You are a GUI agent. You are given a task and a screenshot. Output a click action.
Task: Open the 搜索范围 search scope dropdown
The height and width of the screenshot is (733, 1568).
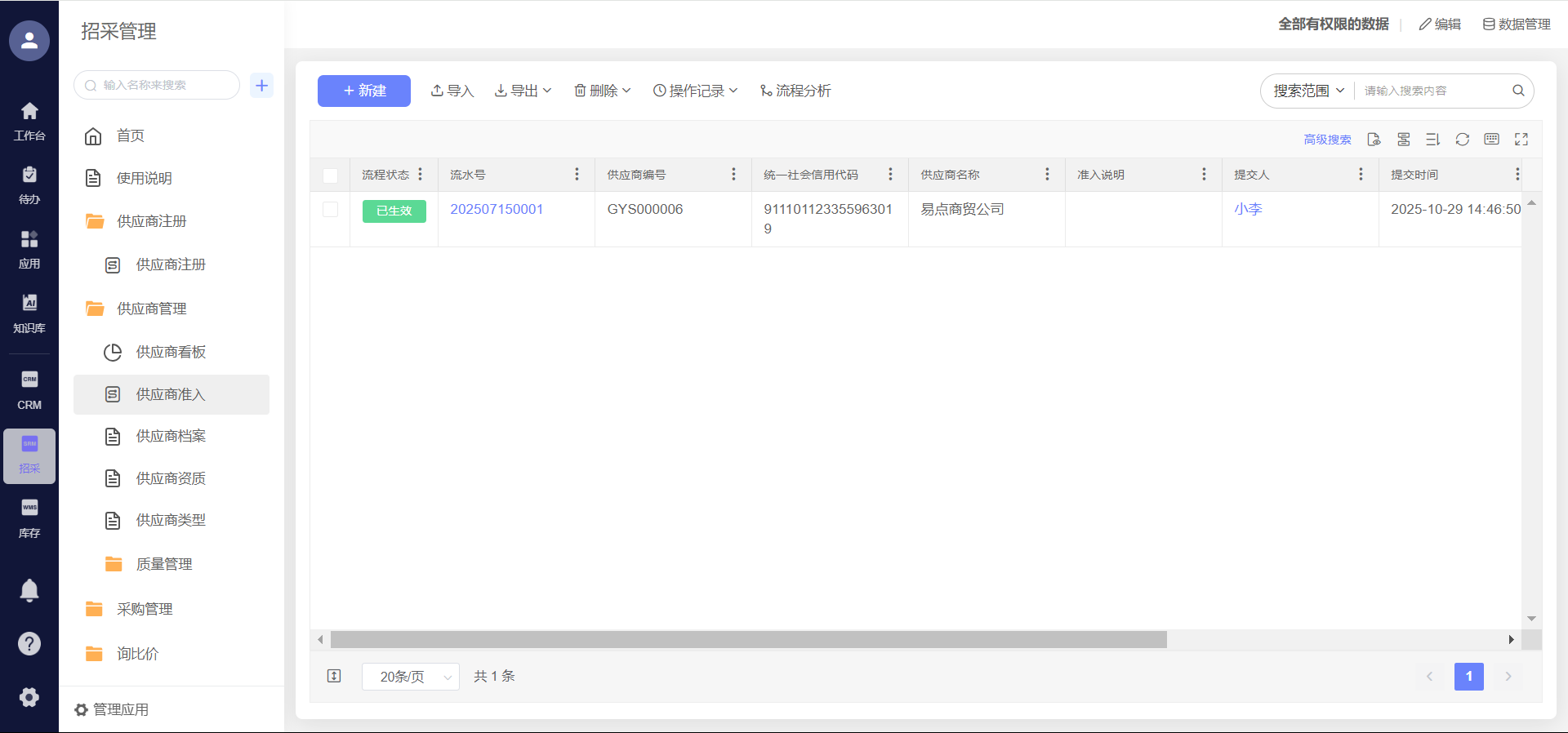(1308, 91)
